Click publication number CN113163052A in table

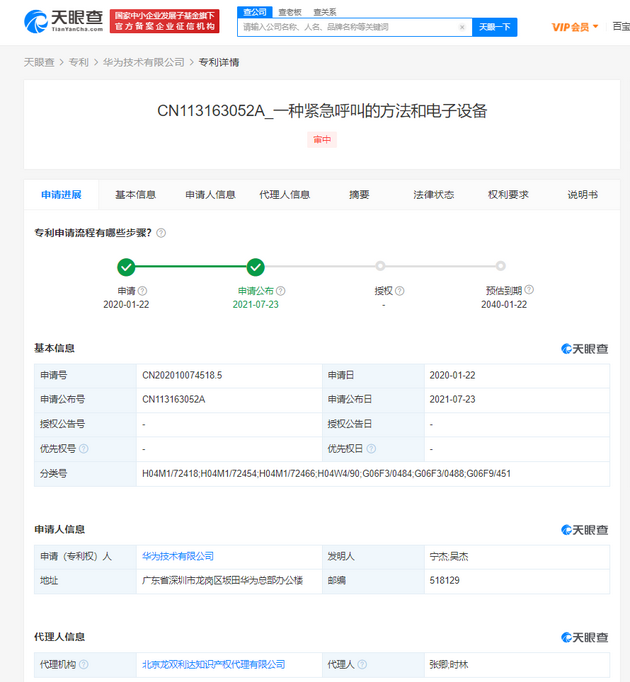174,399
